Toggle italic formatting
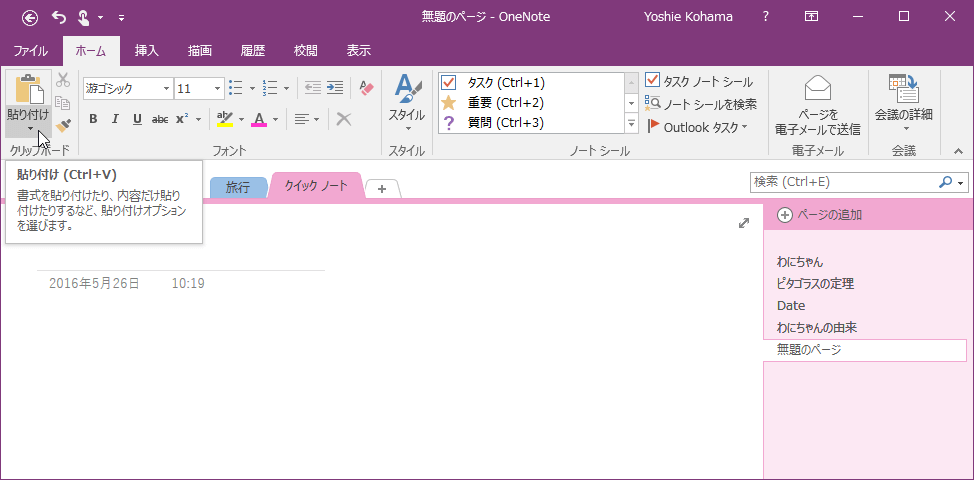The image size is (974, 480). click(x=115, y=119)
